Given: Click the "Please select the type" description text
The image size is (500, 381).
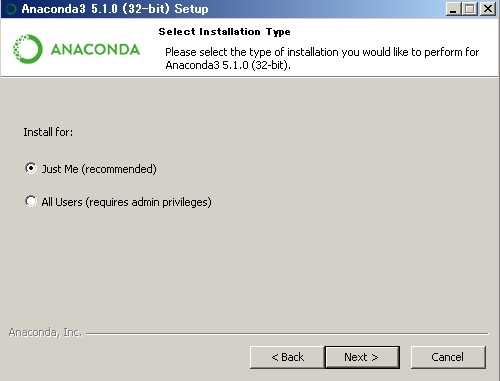Looking at the screenshot, I should [322, 58].
